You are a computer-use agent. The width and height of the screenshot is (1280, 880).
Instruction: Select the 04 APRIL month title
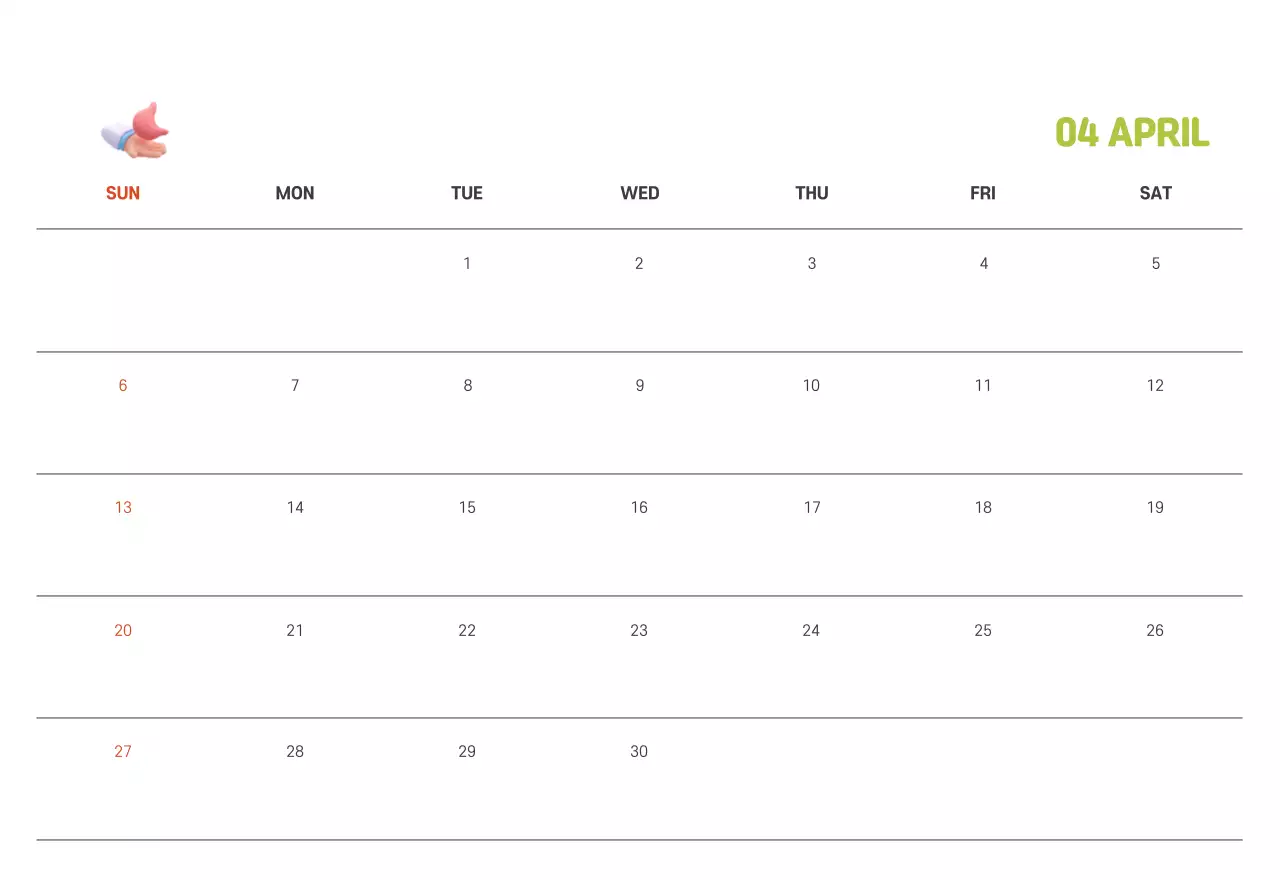[1132, 132]
